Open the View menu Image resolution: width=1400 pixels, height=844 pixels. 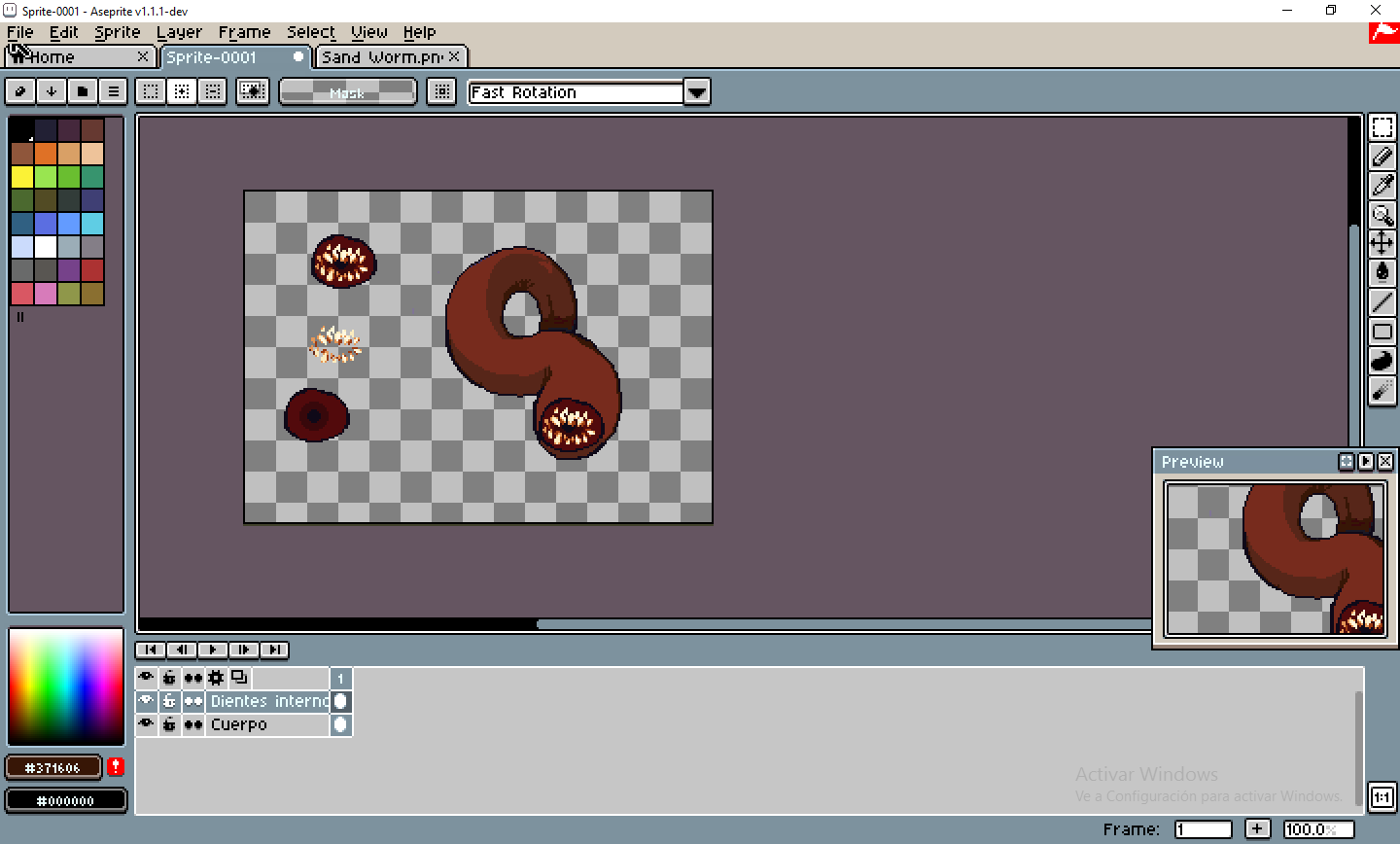click(369, 32)
